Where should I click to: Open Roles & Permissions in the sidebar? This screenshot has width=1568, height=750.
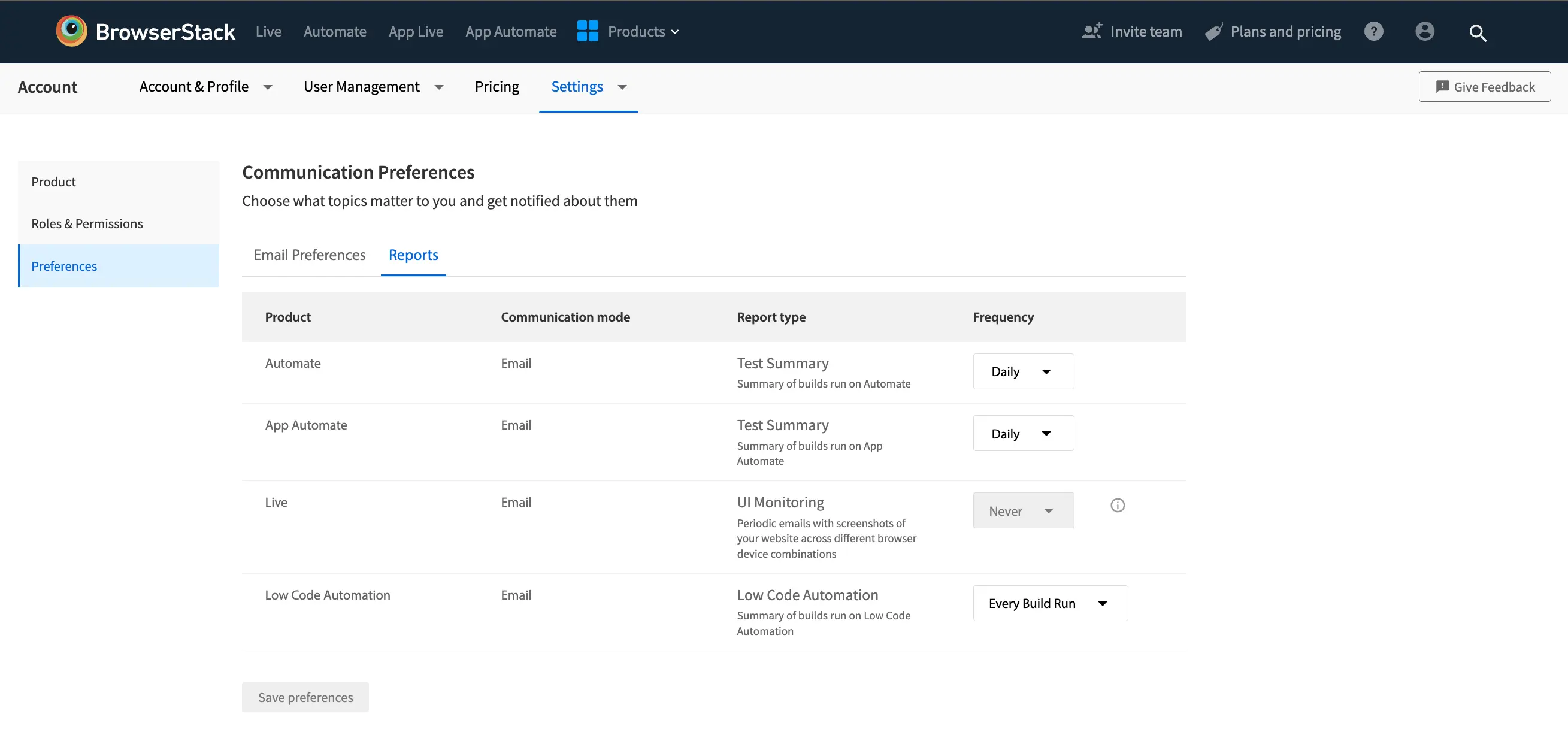click(x=87, y=224)
